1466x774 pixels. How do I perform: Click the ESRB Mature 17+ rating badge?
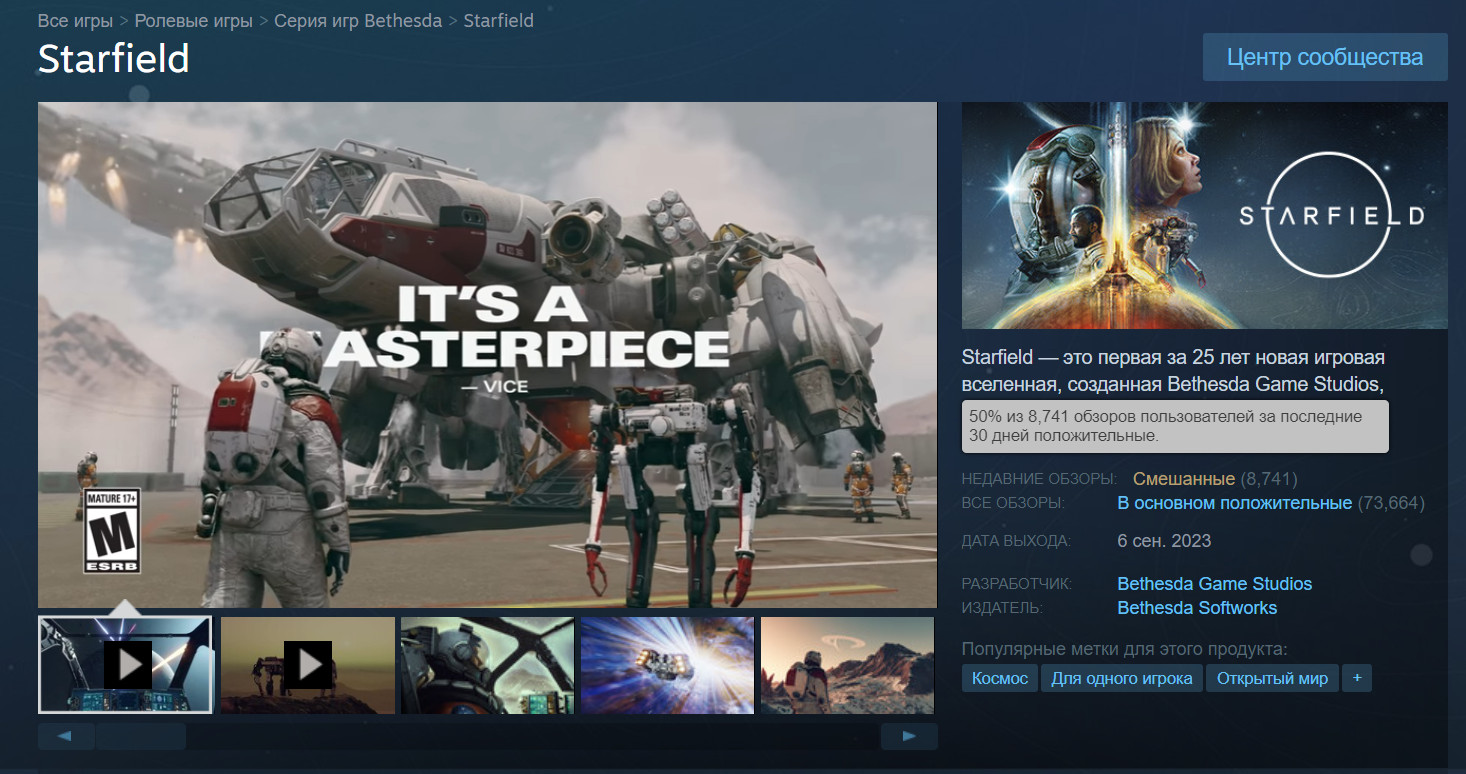[111, 531]
